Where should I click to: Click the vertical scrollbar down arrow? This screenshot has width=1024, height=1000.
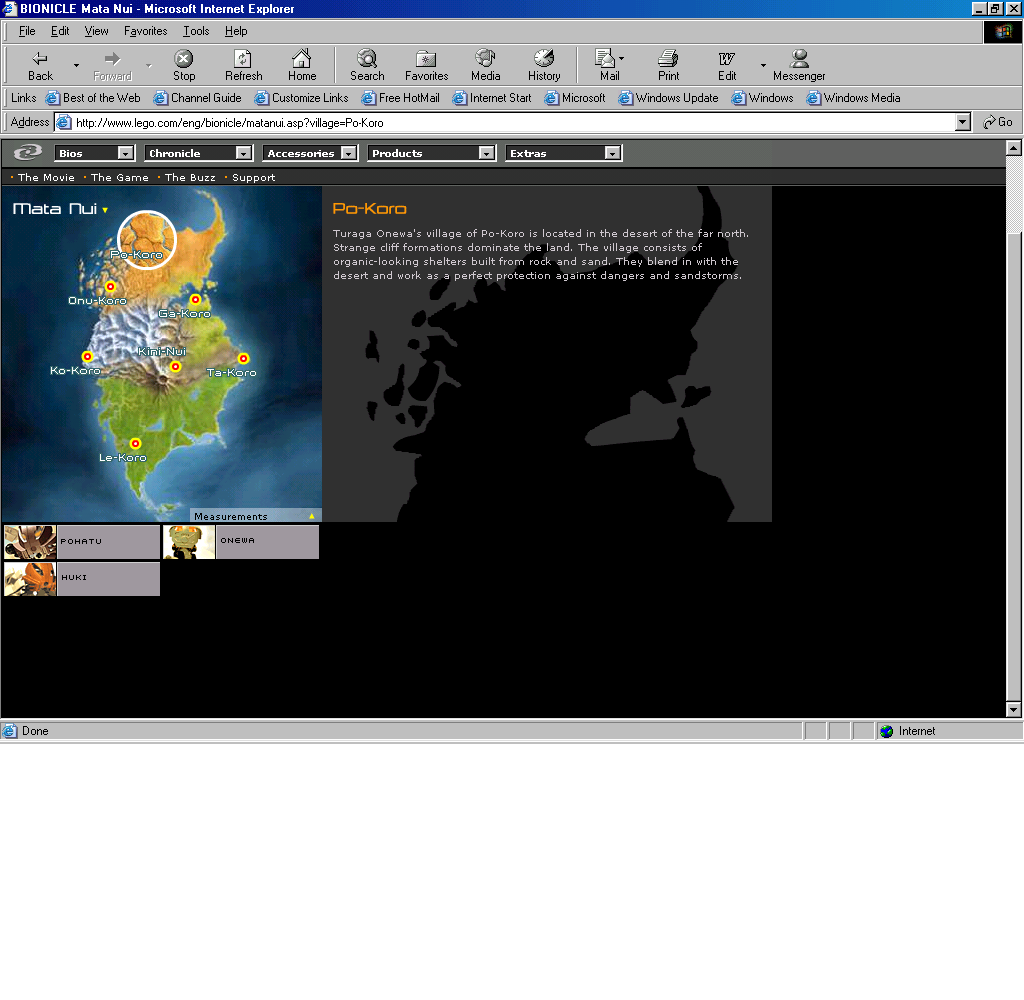(1013, 709)
